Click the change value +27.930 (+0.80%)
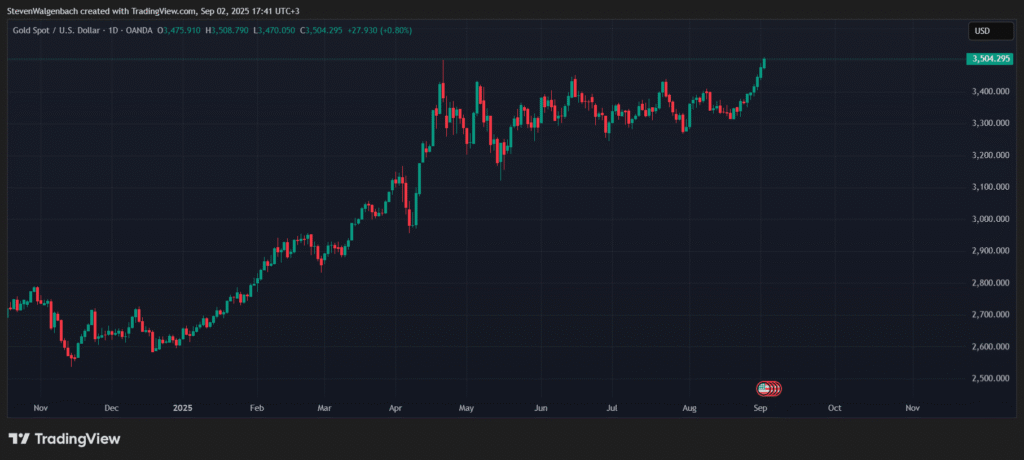This screenshot has height=460, width=1024. (x=379, y=31)
